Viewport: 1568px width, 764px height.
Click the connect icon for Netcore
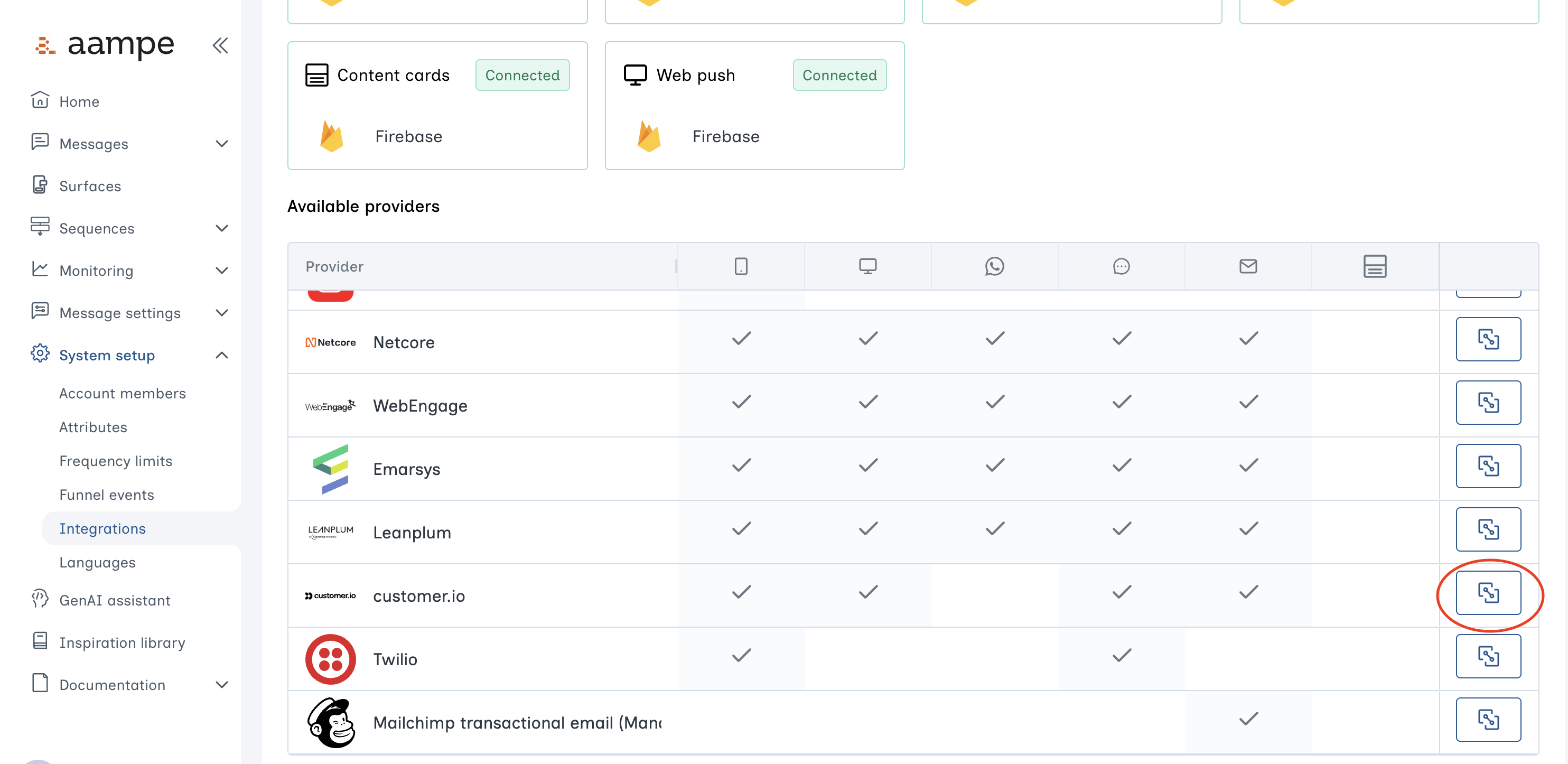tap(1489, 339)
